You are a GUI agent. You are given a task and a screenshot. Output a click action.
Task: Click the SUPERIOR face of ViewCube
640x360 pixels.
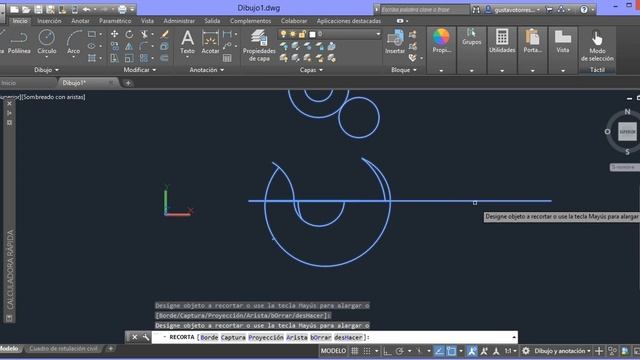[627, 132]
